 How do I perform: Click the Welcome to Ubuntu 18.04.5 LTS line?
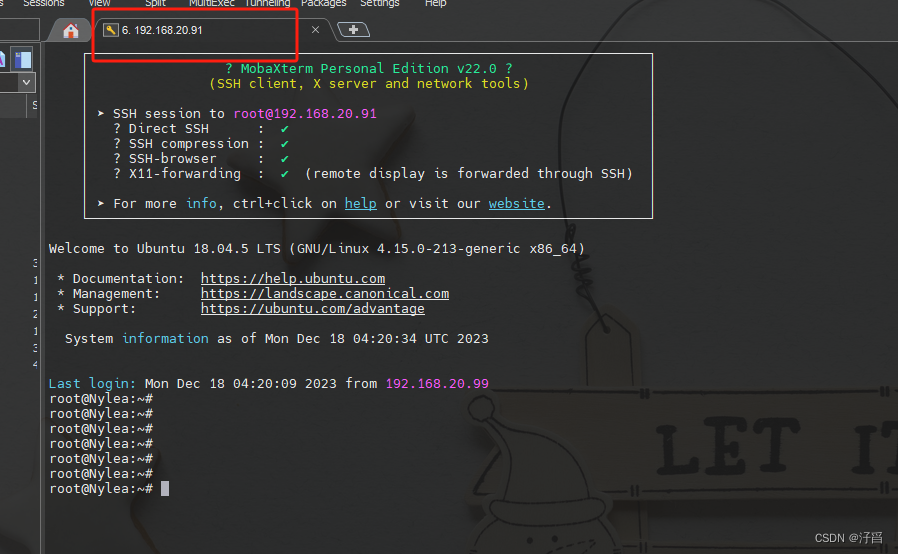(x=317, y=249)
